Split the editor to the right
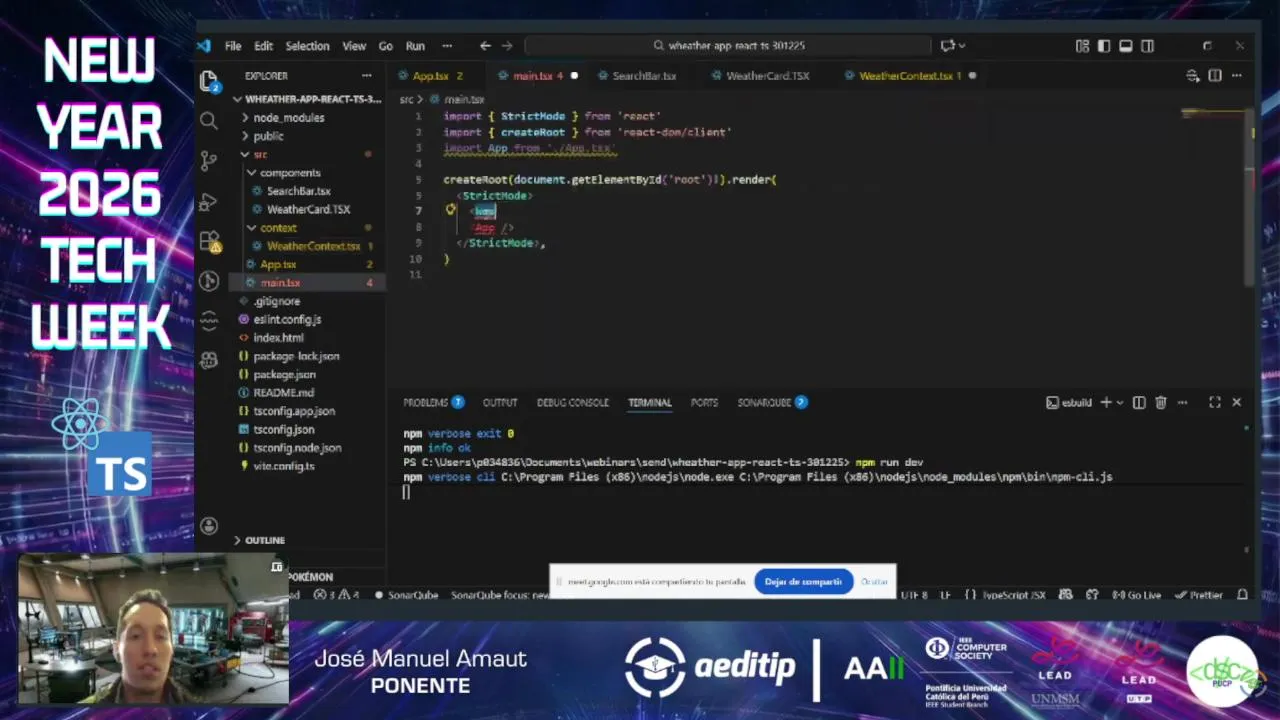The width and height of the screenshot is (1280, 720). [1215, 76]
